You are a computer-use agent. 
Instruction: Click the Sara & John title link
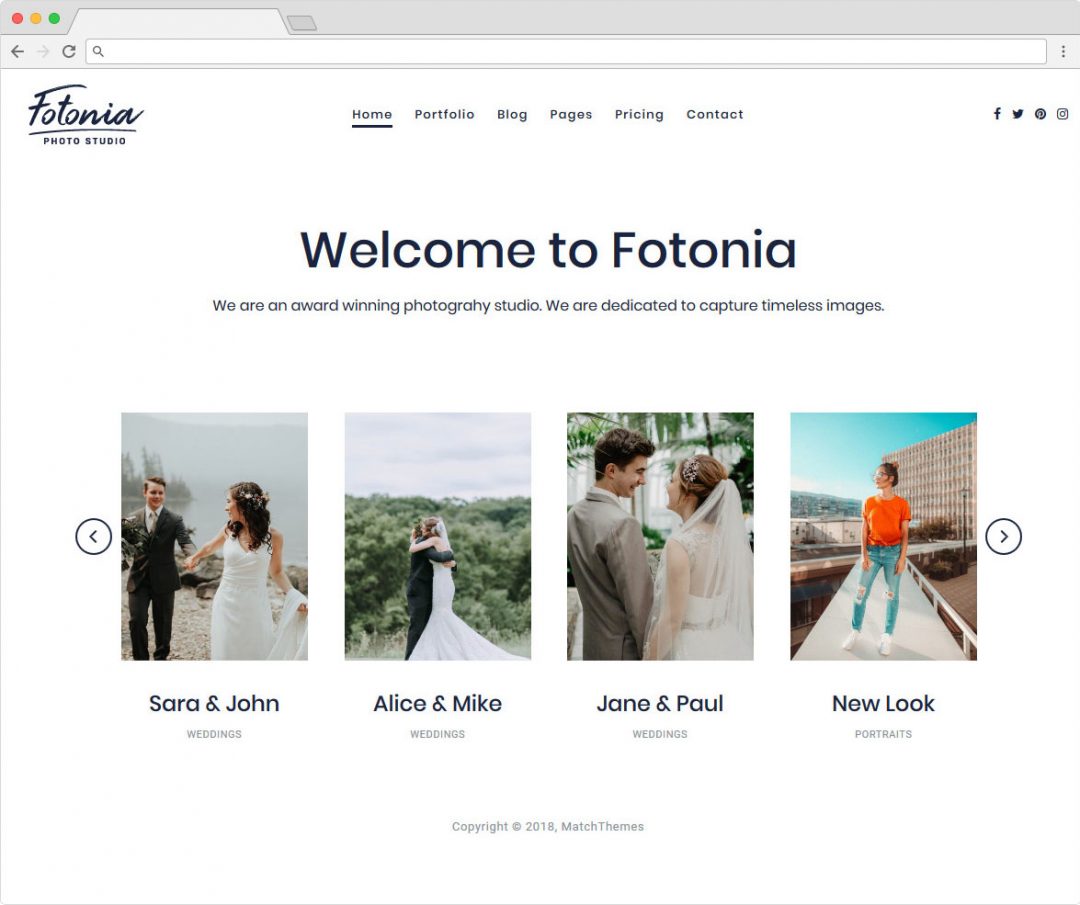pos(214,703)
